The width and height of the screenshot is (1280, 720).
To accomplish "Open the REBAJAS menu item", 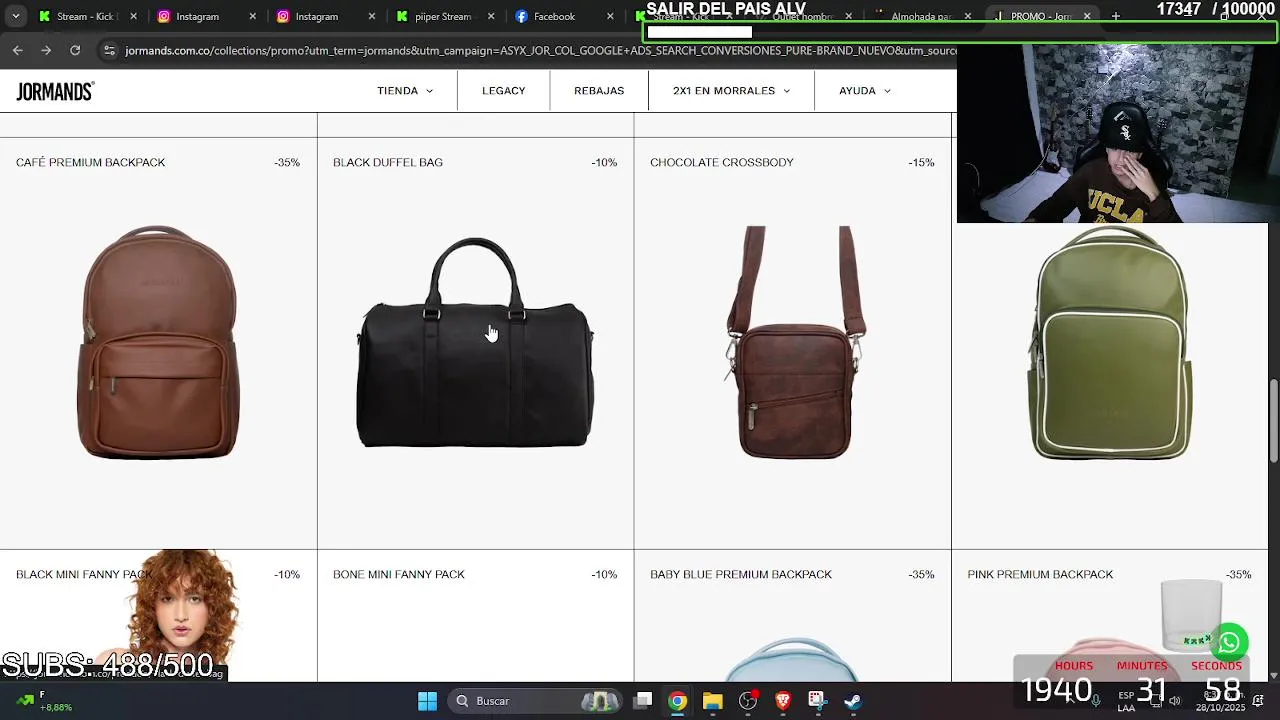I will pos(599,91).
